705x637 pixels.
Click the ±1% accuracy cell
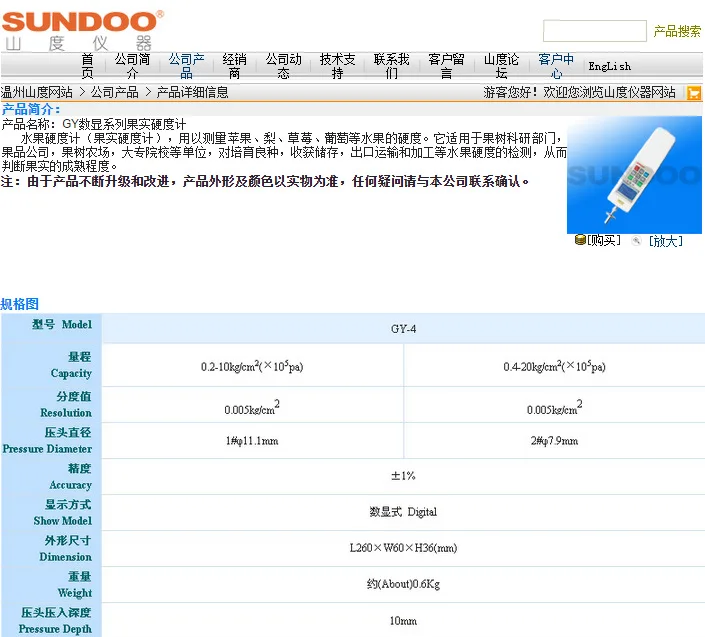point(403,476)
